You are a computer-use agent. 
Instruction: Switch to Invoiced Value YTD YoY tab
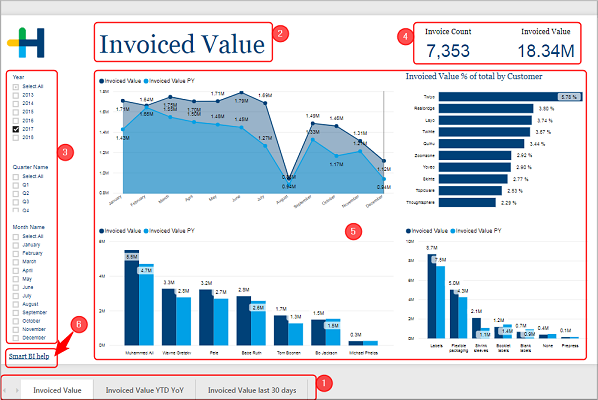pos(145,390)
